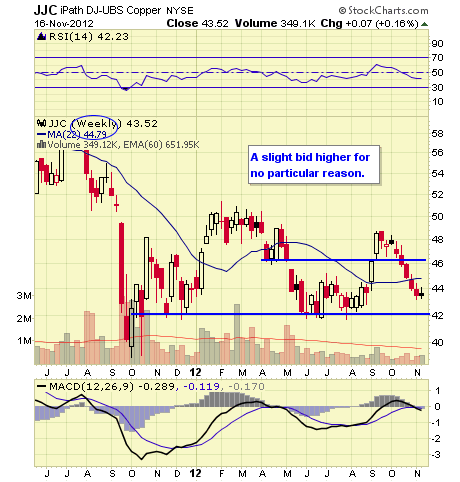The width and height of the screenshot is (460, 482).
Task: Click the date 16-Nov-2012
Action: 64,24
